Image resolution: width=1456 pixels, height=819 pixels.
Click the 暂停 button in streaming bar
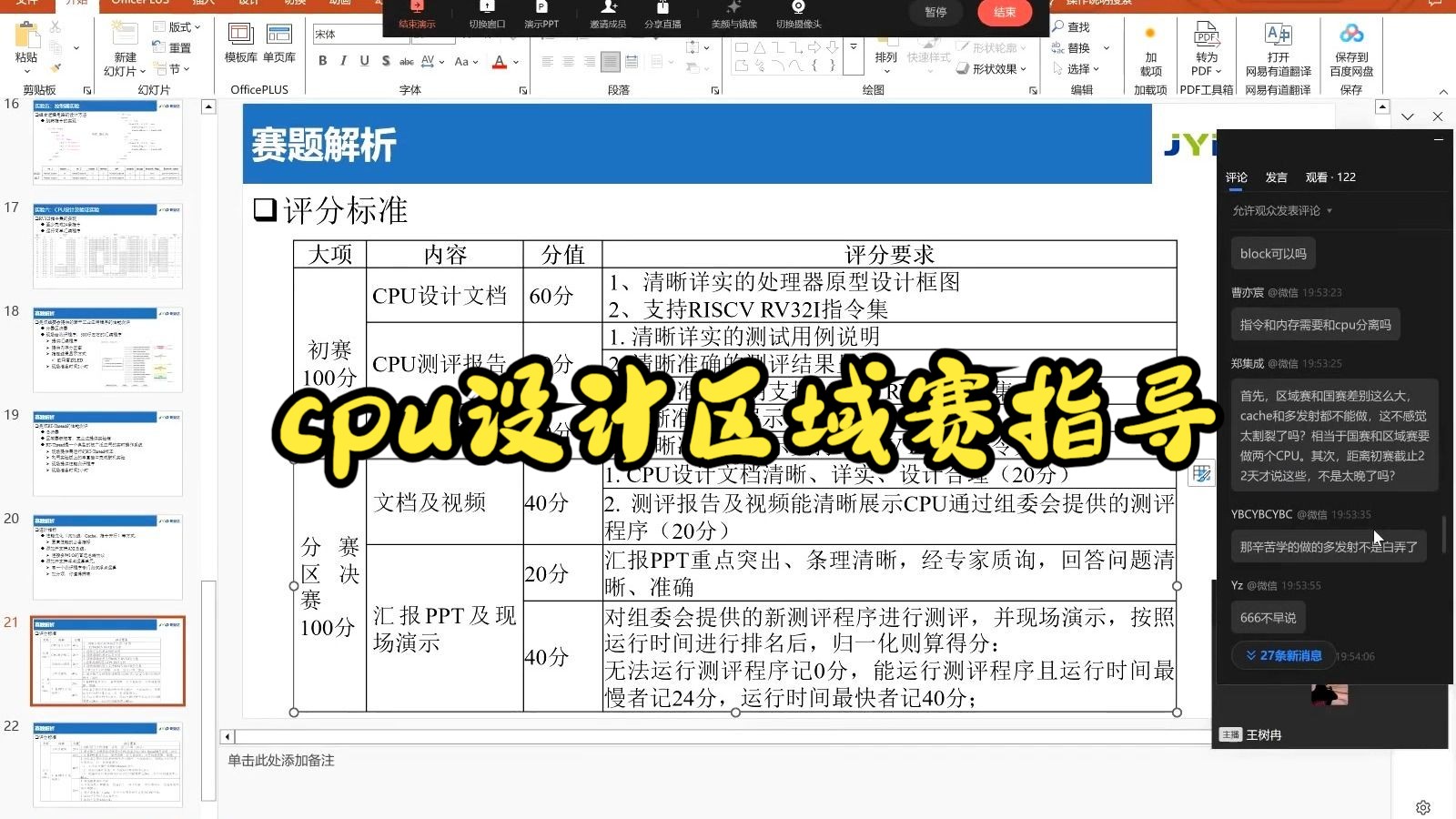[935, 13]
